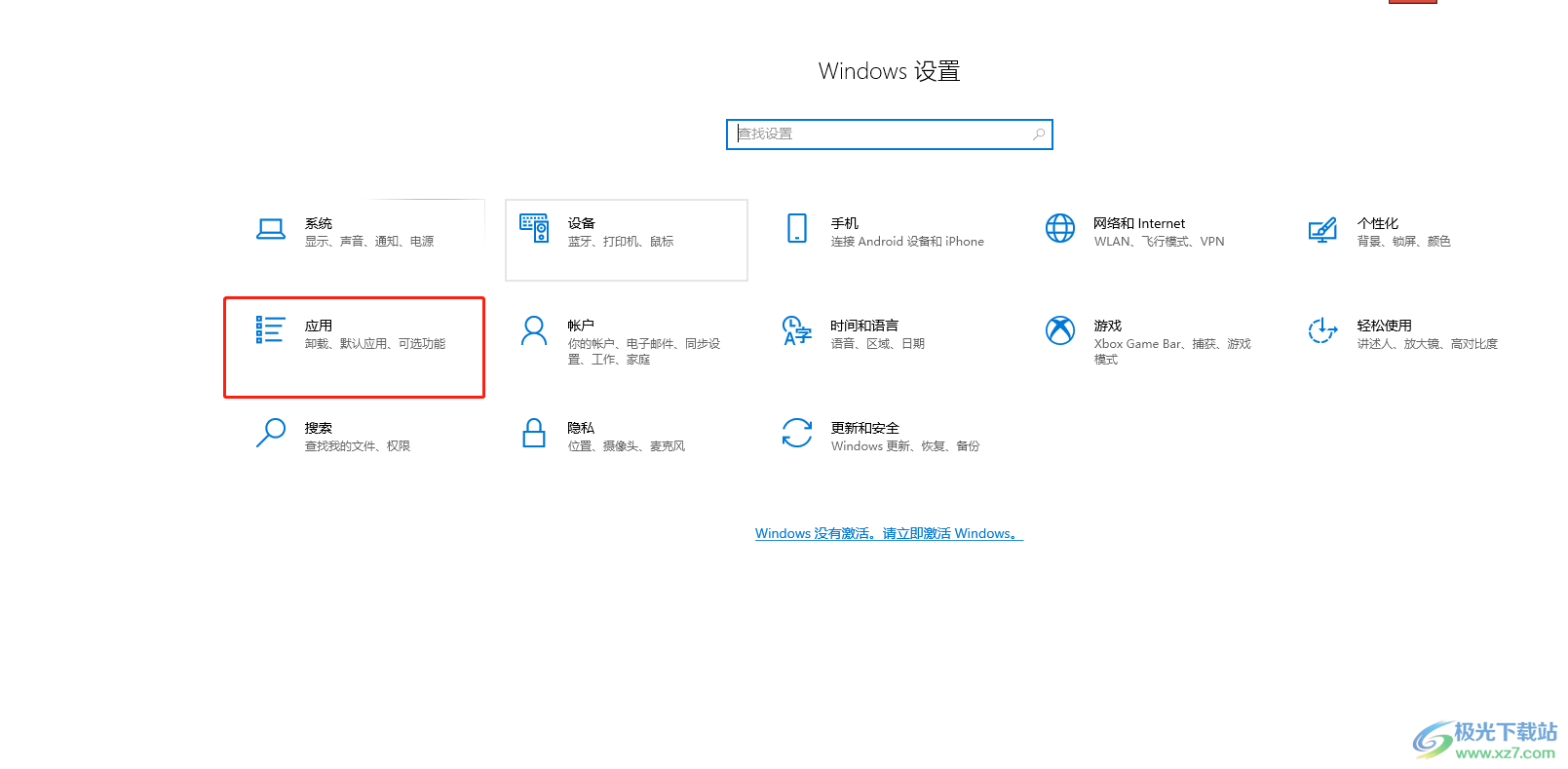Open 时间和语言 settings title
The width and height of the screenshot is (1568, 769).
click(x=864, y=326)
